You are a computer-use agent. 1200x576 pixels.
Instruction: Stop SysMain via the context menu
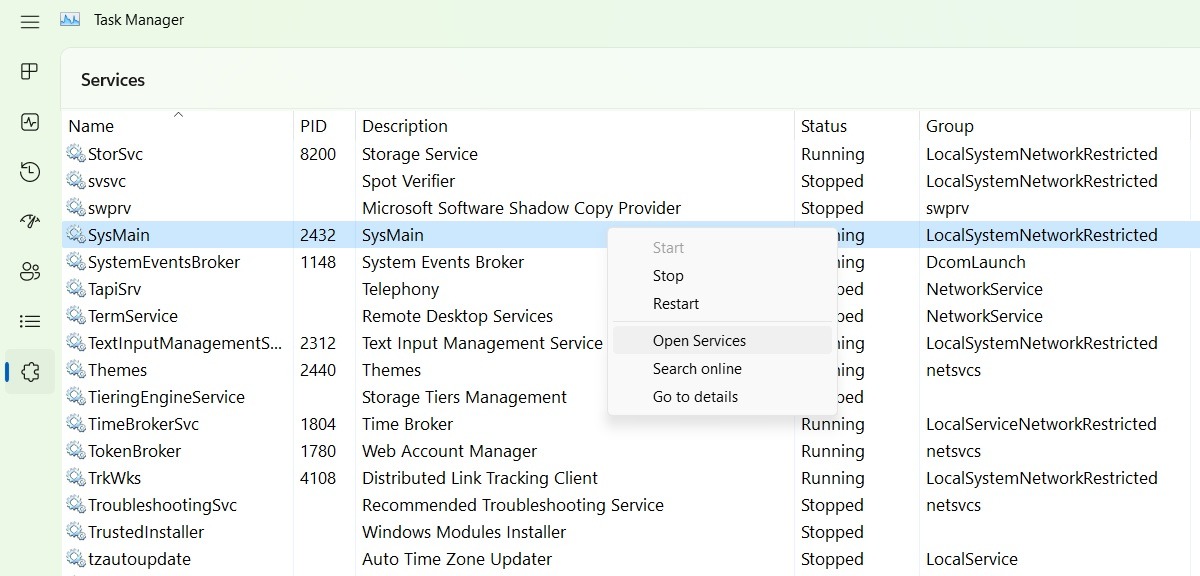[668, 275]
